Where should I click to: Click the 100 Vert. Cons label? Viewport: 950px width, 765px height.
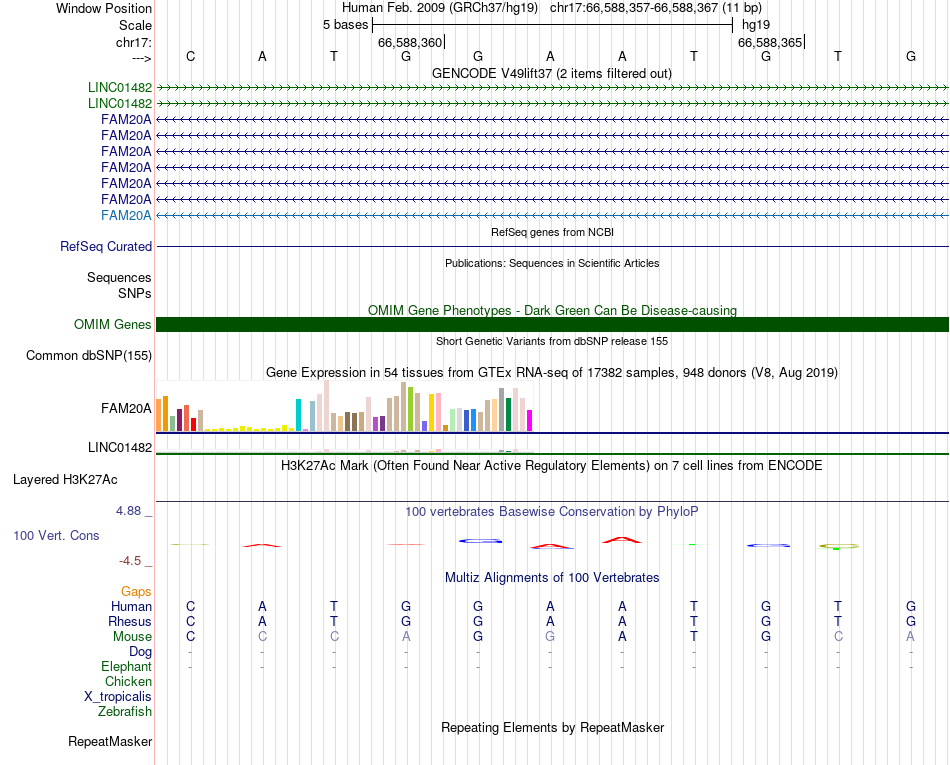pyautogui.click(x=56, y=535)
